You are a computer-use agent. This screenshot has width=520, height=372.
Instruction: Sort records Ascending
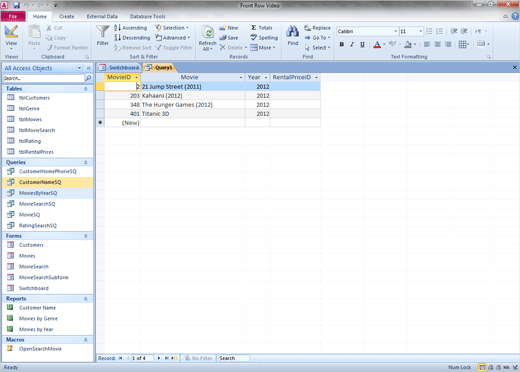point(130,28)
